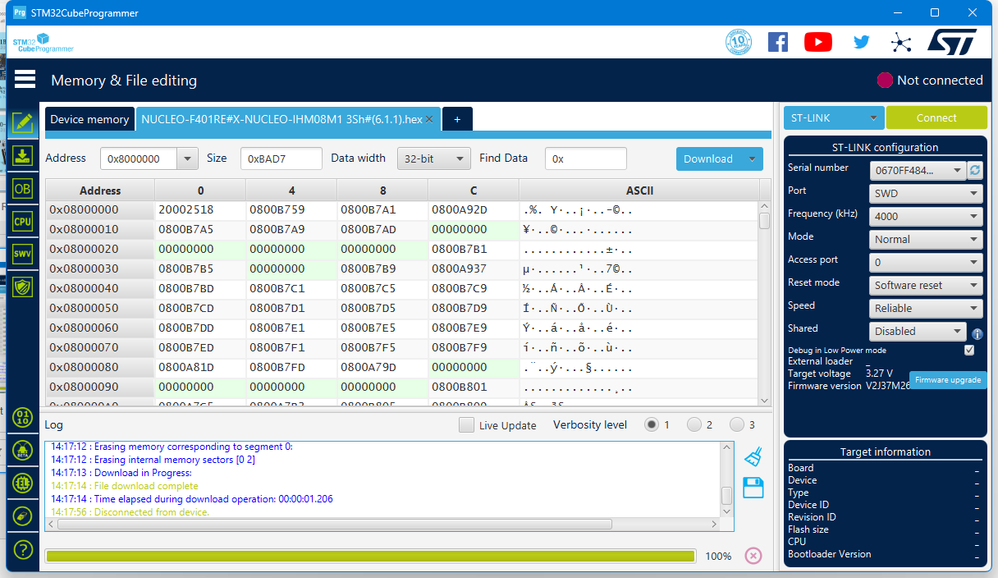The image size is (998, 578).
Task: Show info about Shared mode
Action: pos(977,334)
